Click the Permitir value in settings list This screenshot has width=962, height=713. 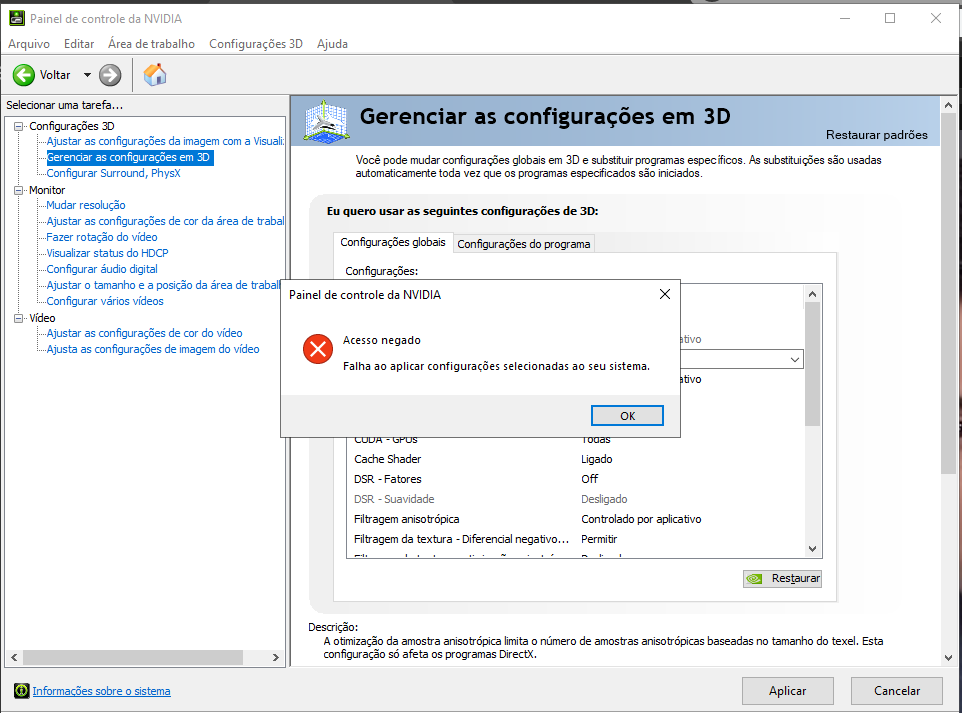point(599,539)
